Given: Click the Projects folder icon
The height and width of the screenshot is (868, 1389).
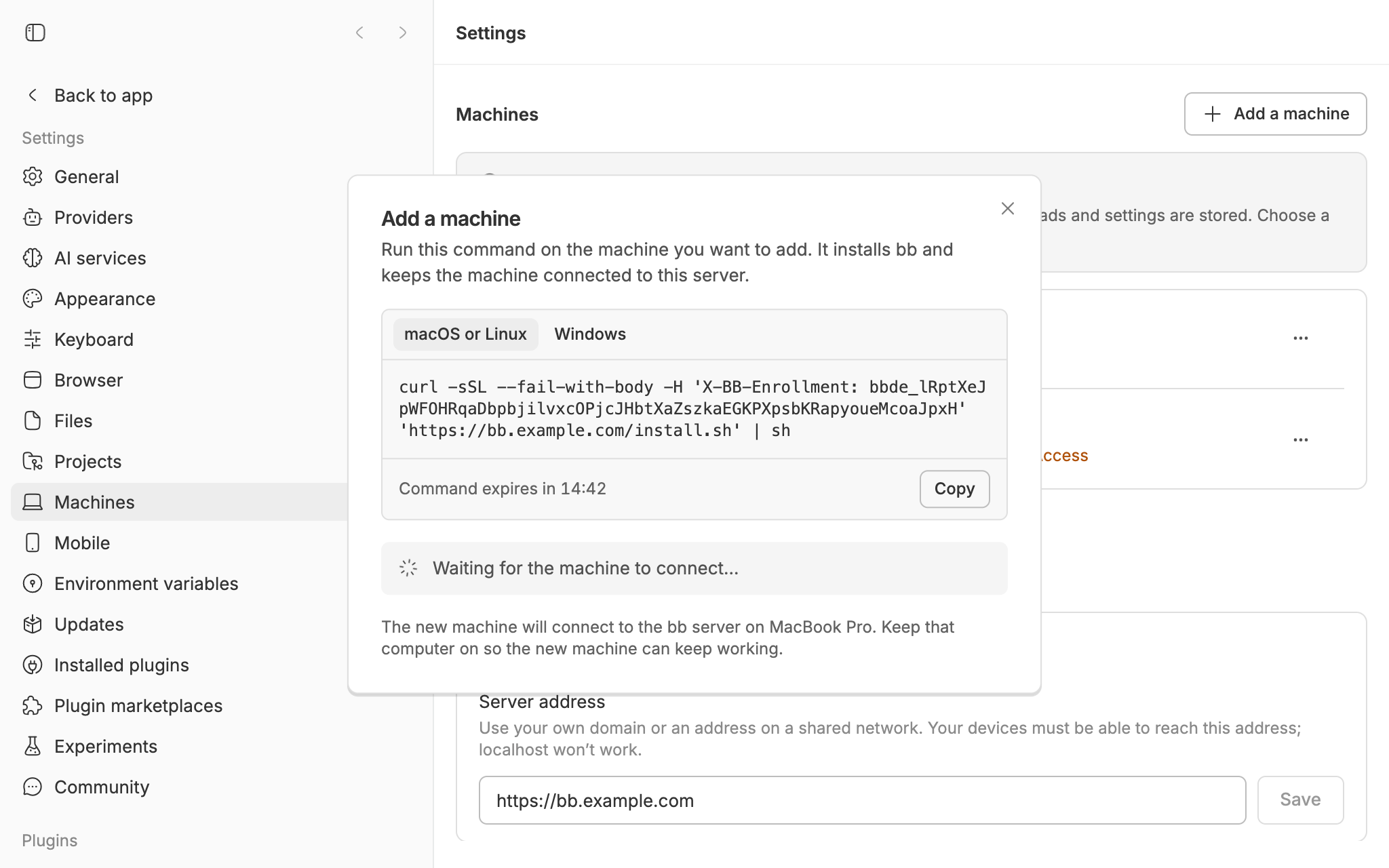Looking at the screenshot, I should [33, 461].
